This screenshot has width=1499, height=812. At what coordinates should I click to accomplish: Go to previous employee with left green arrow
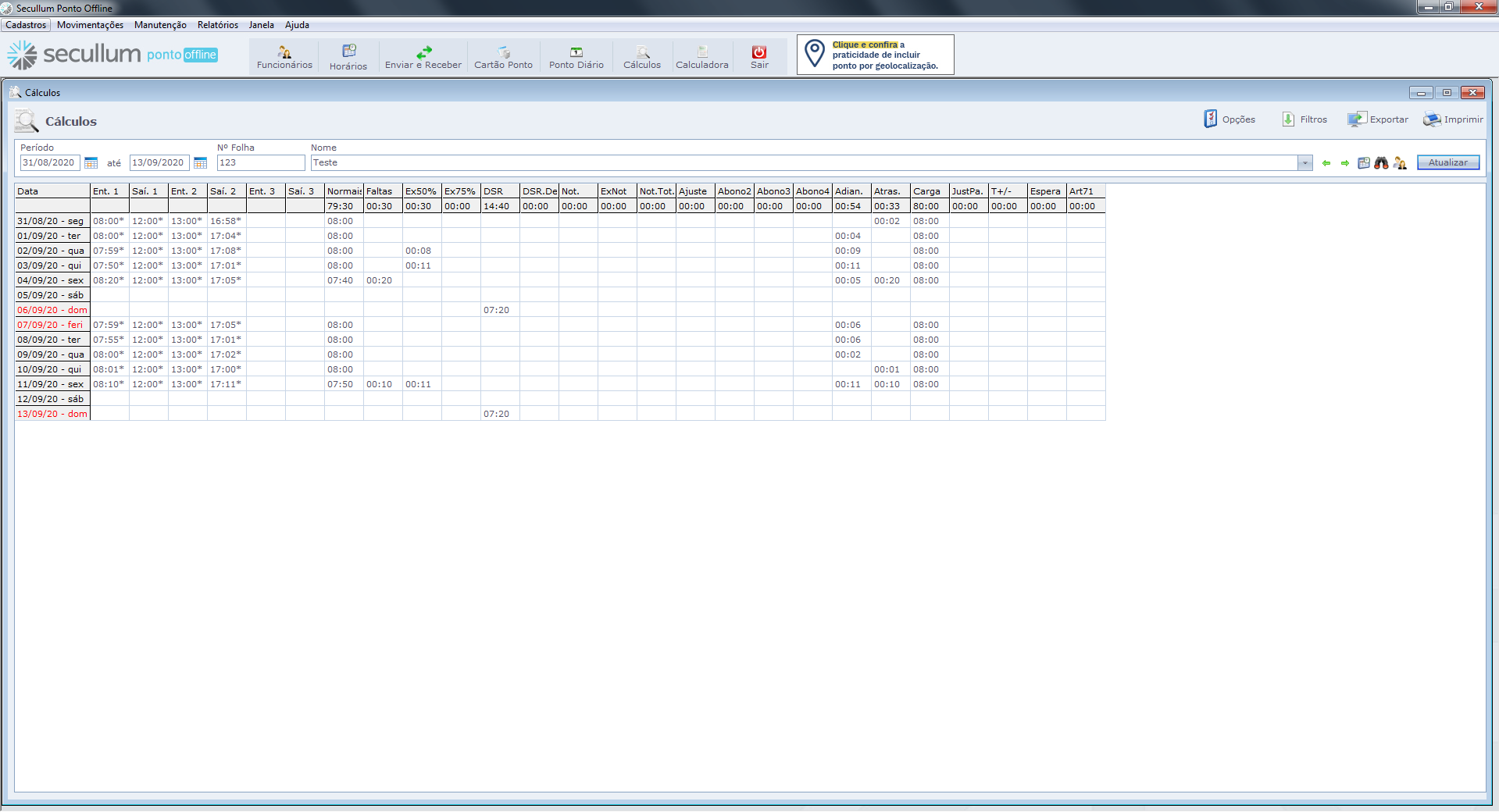click(1326, 163)
